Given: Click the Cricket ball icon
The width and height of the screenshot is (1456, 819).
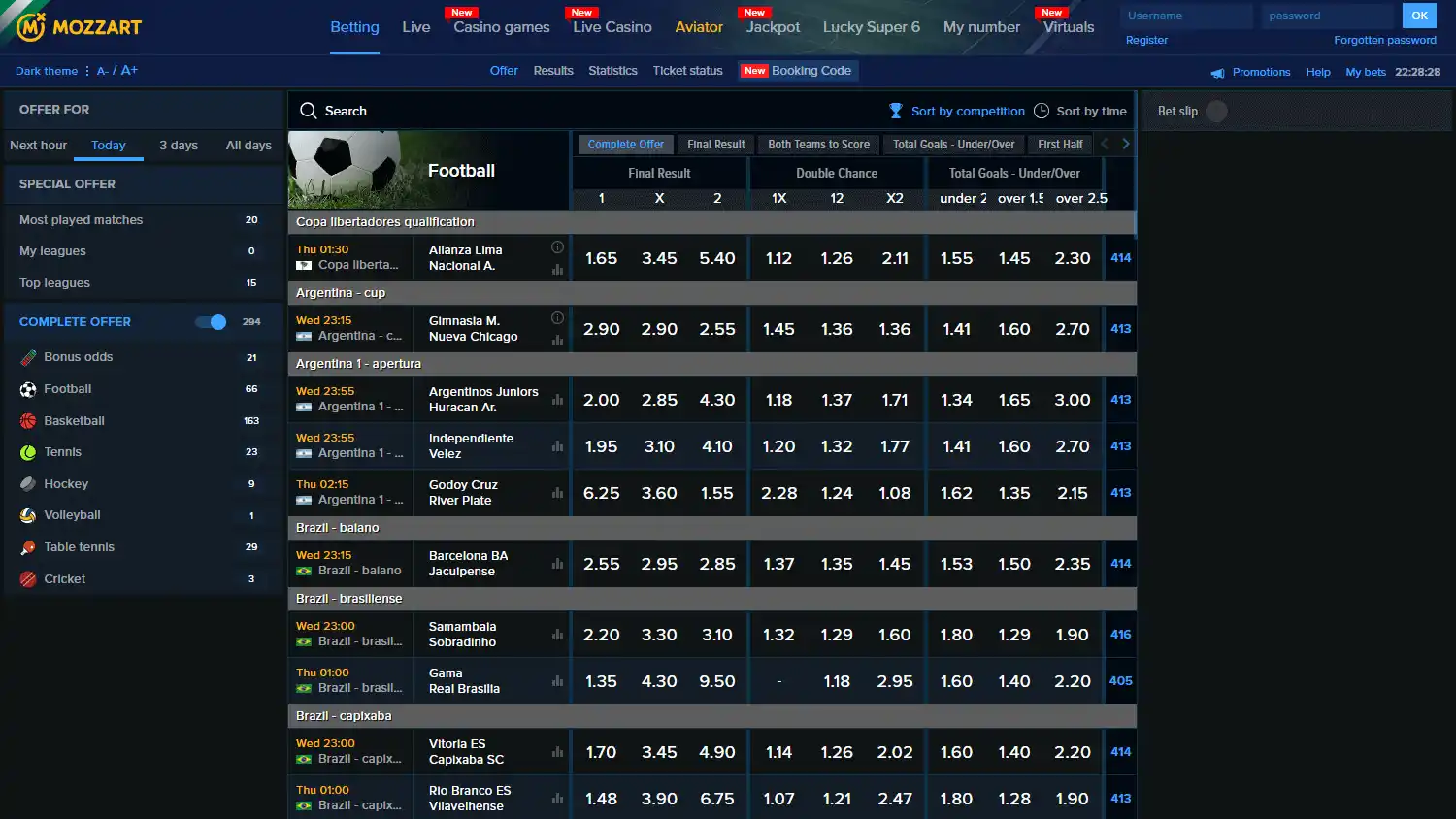Looking at the screenshot, I should tap(28, 579).
